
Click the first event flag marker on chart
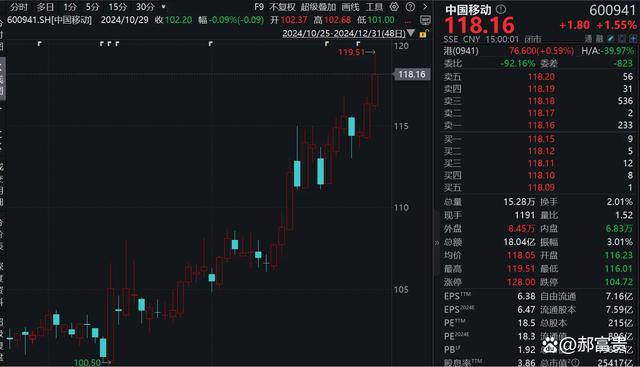click(x=40, y=43)
